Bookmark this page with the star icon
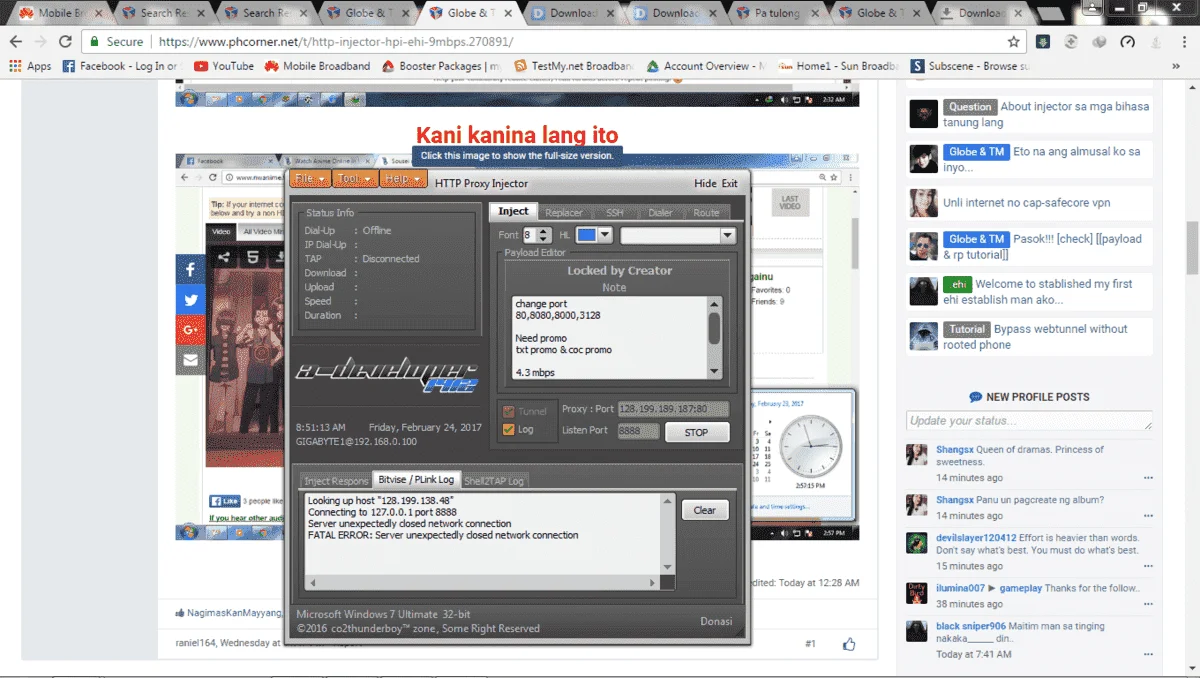The image size is (1200, 678). click(1014, 42)
